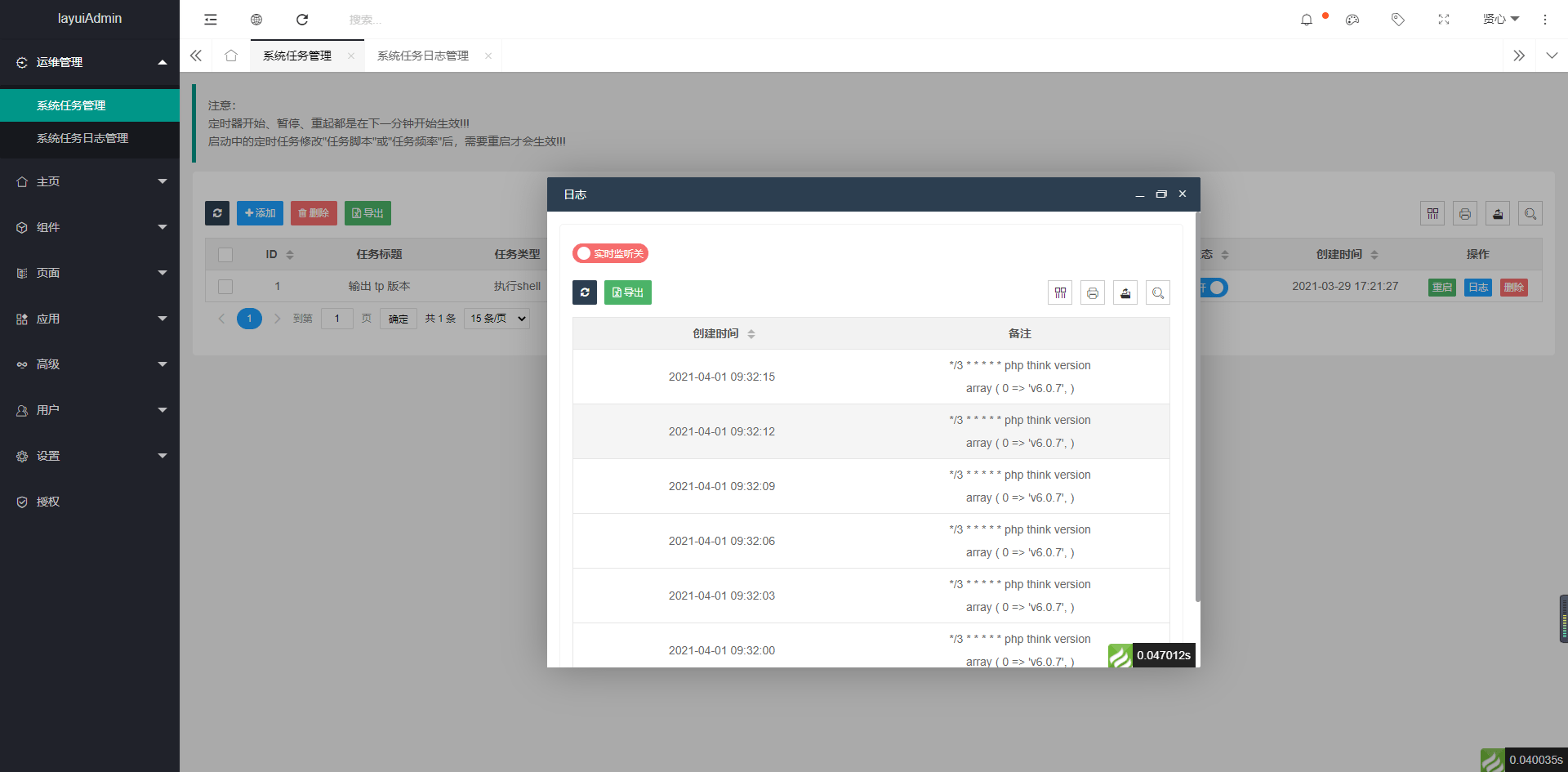Expand the 高级 sidebar menu
This screenshot has height=772, width=1568.
point(90,364)
